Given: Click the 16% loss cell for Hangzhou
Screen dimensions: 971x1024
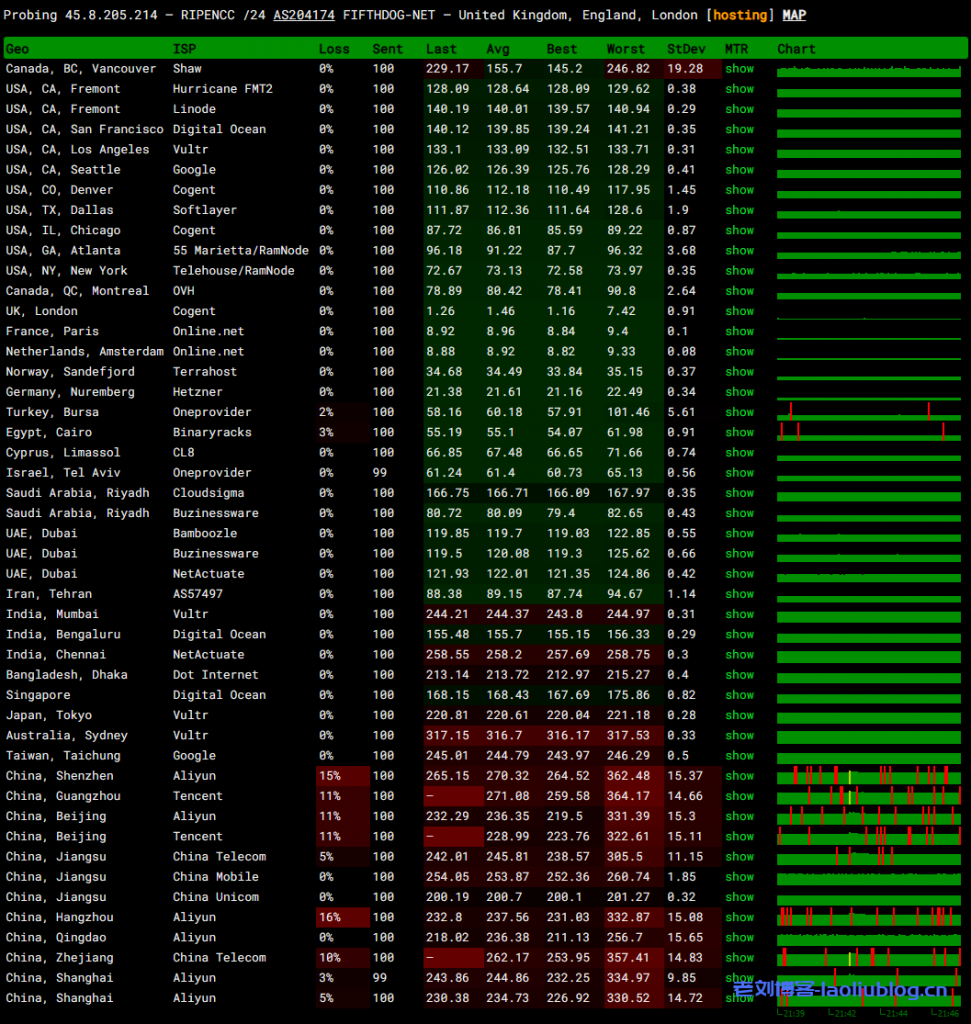Looking at the screenshot, I should click(x=330, y=917).
